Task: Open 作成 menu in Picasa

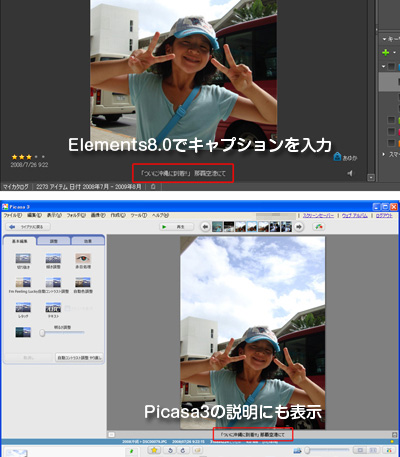Action: (118, 215)
